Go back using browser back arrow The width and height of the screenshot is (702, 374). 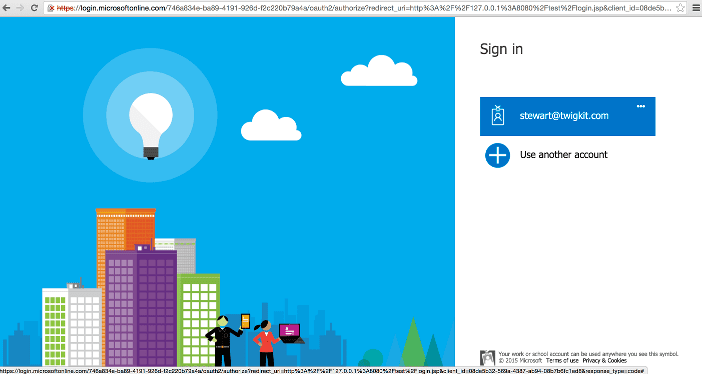coord(7,8)
